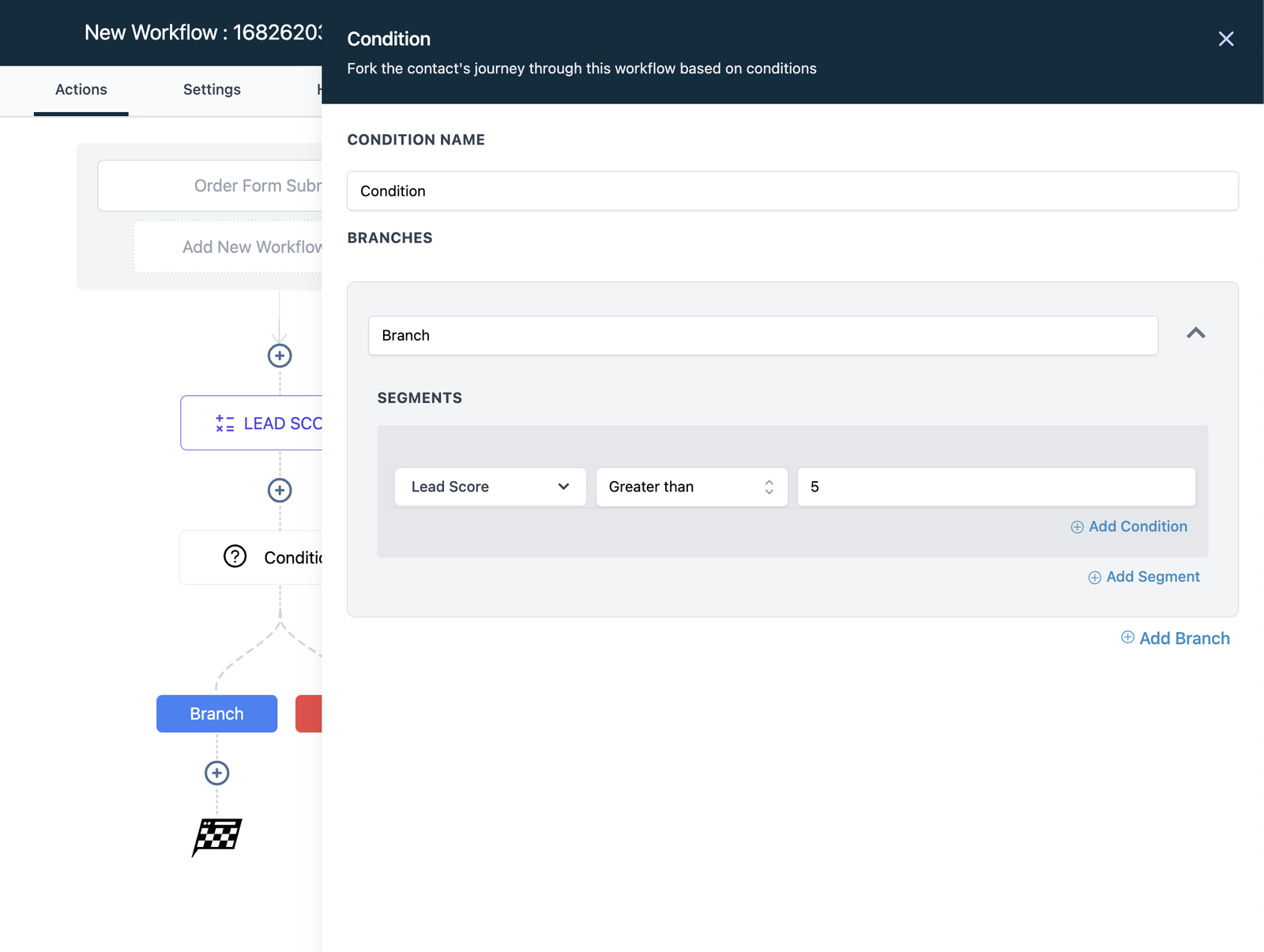The height and width of the screenshot is (952, 1264).
Task: Click the question mark Condition icon
Action: tap(235, 557)
